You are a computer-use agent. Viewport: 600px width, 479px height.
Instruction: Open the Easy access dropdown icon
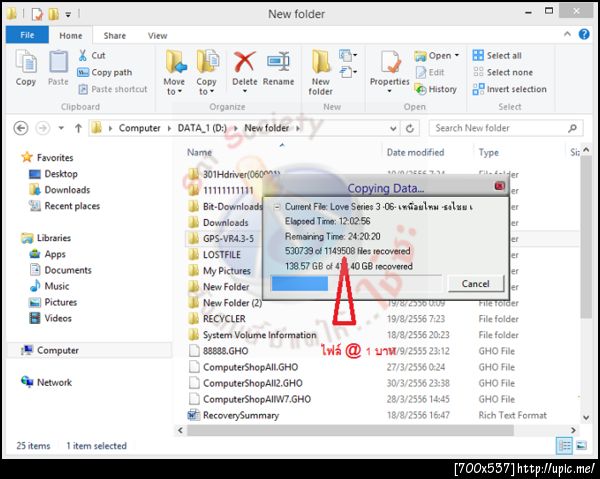click(x=348, y=72)
